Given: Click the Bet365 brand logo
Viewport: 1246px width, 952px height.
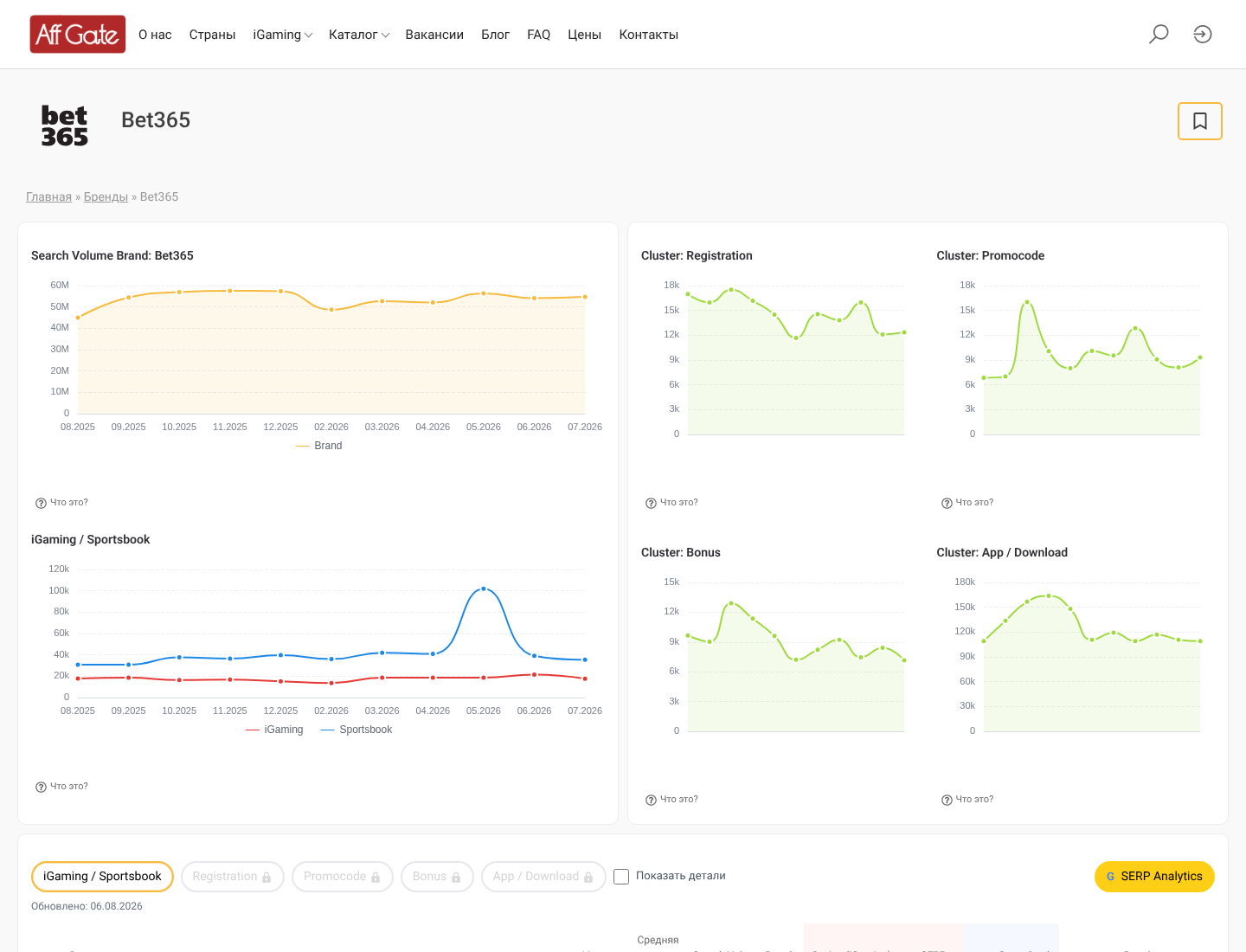Looking at the screenshot, I should [65, 126].
